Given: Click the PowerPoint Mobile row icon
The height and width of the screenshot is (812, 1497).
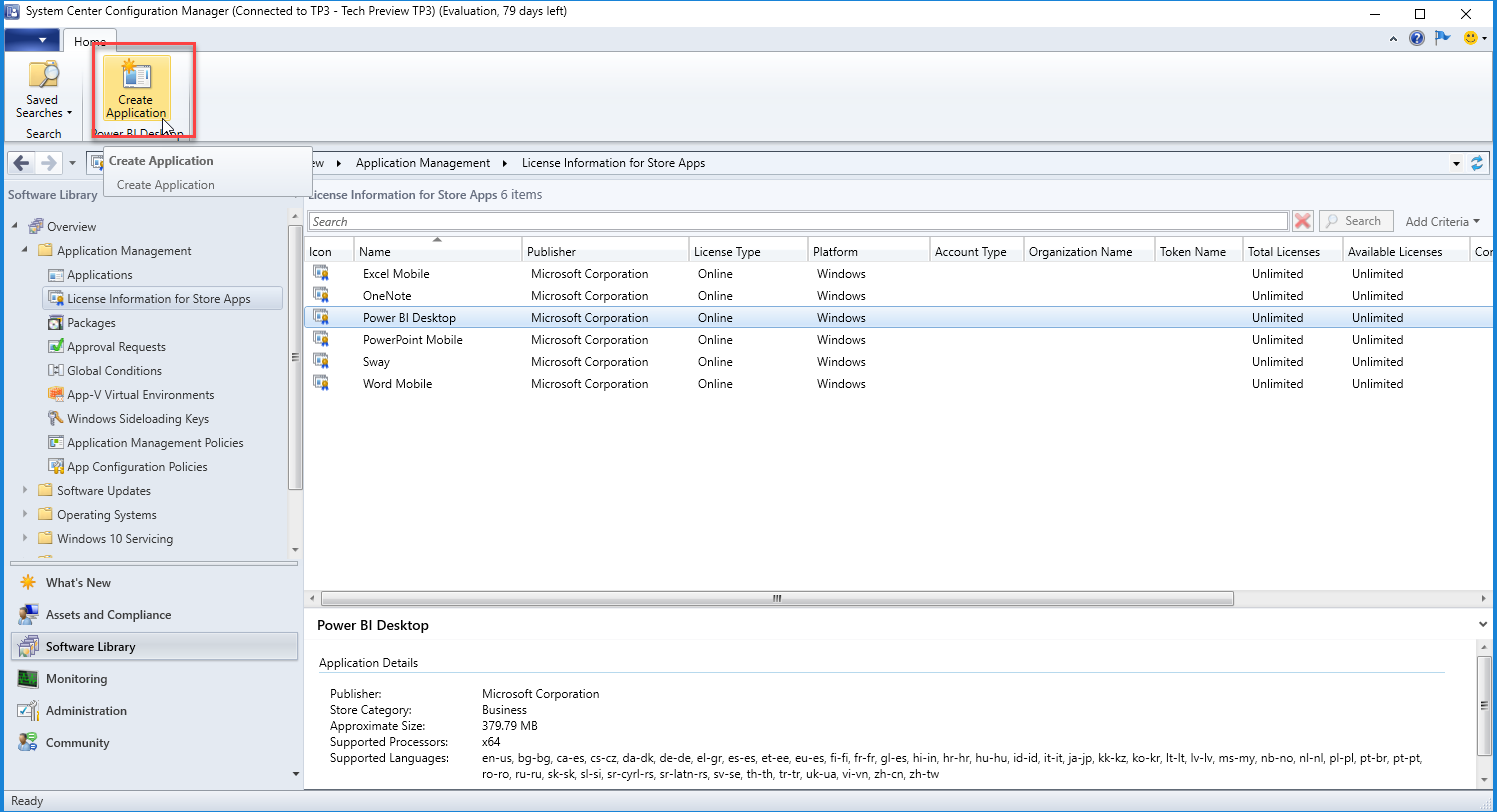Looking at the screenshot, I should 321,339.
